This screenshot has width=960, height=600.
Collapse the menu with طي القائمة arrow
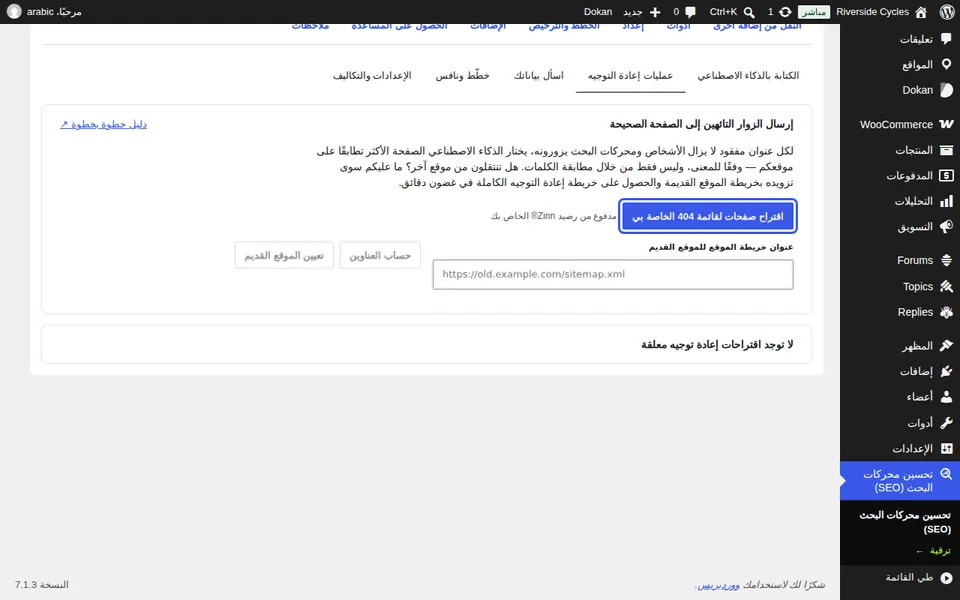[946, 577]
